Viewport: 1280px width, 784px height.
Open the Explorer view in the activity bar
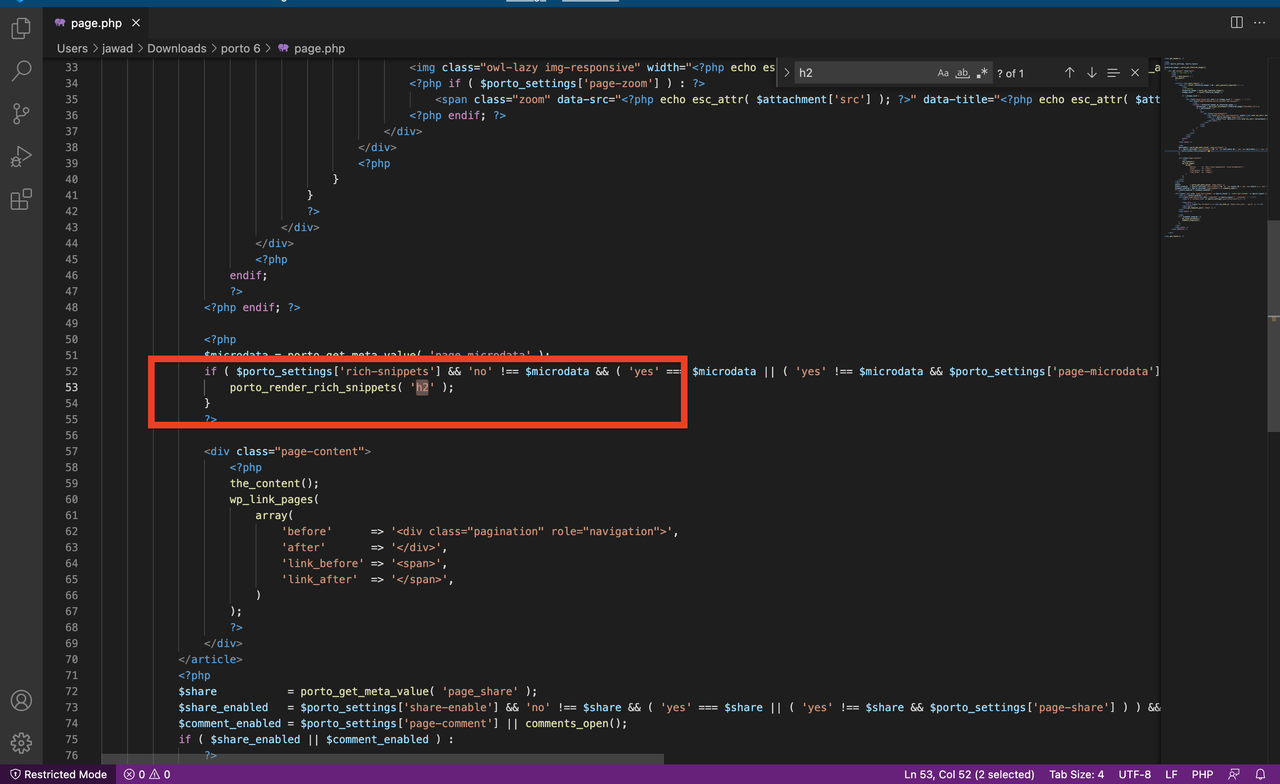pyautogui.click(x=21, y=28)
